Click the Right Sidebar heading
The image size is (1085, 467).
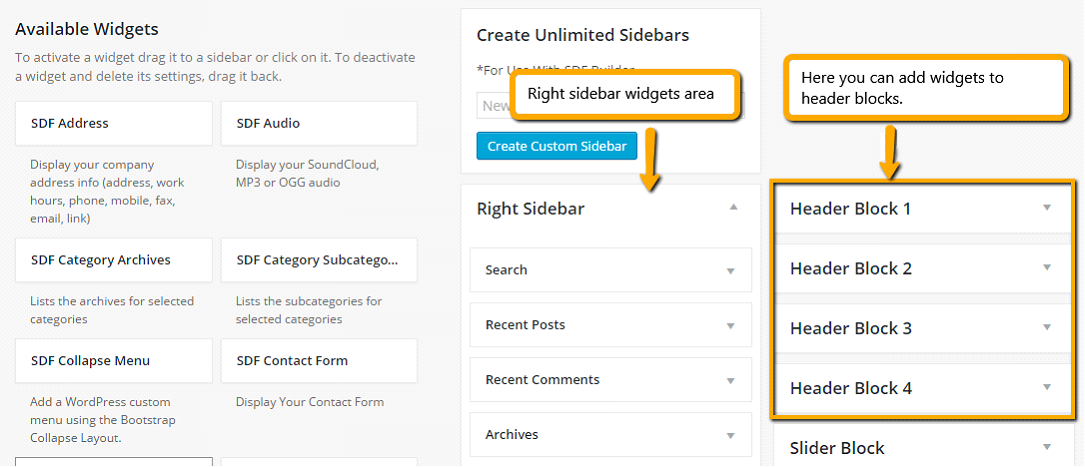point(530,208)
